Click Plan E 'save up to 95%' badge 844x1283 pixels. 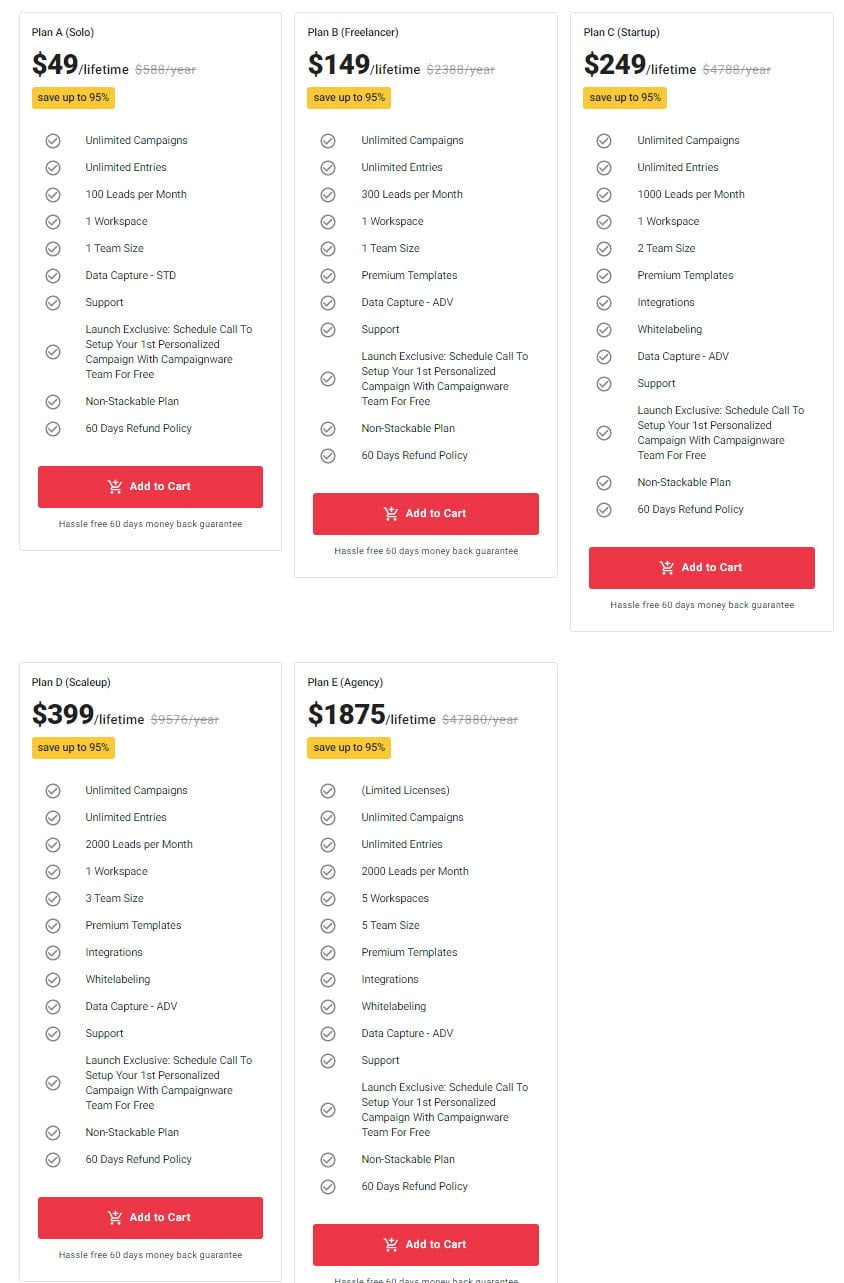coord(349,748)
